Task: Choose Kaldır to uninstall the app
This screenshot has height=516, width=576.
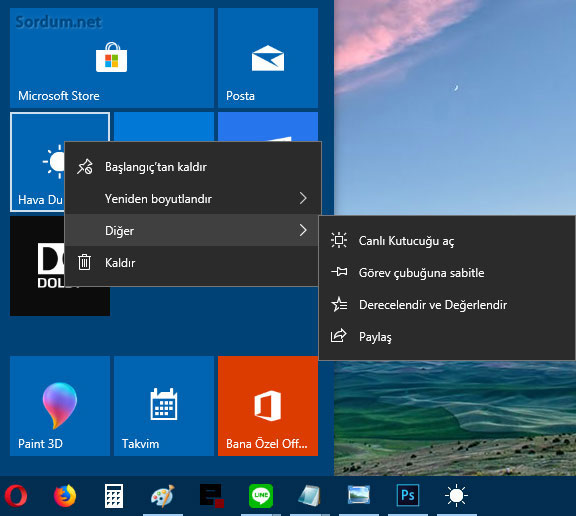Action: tap(191, 263)
